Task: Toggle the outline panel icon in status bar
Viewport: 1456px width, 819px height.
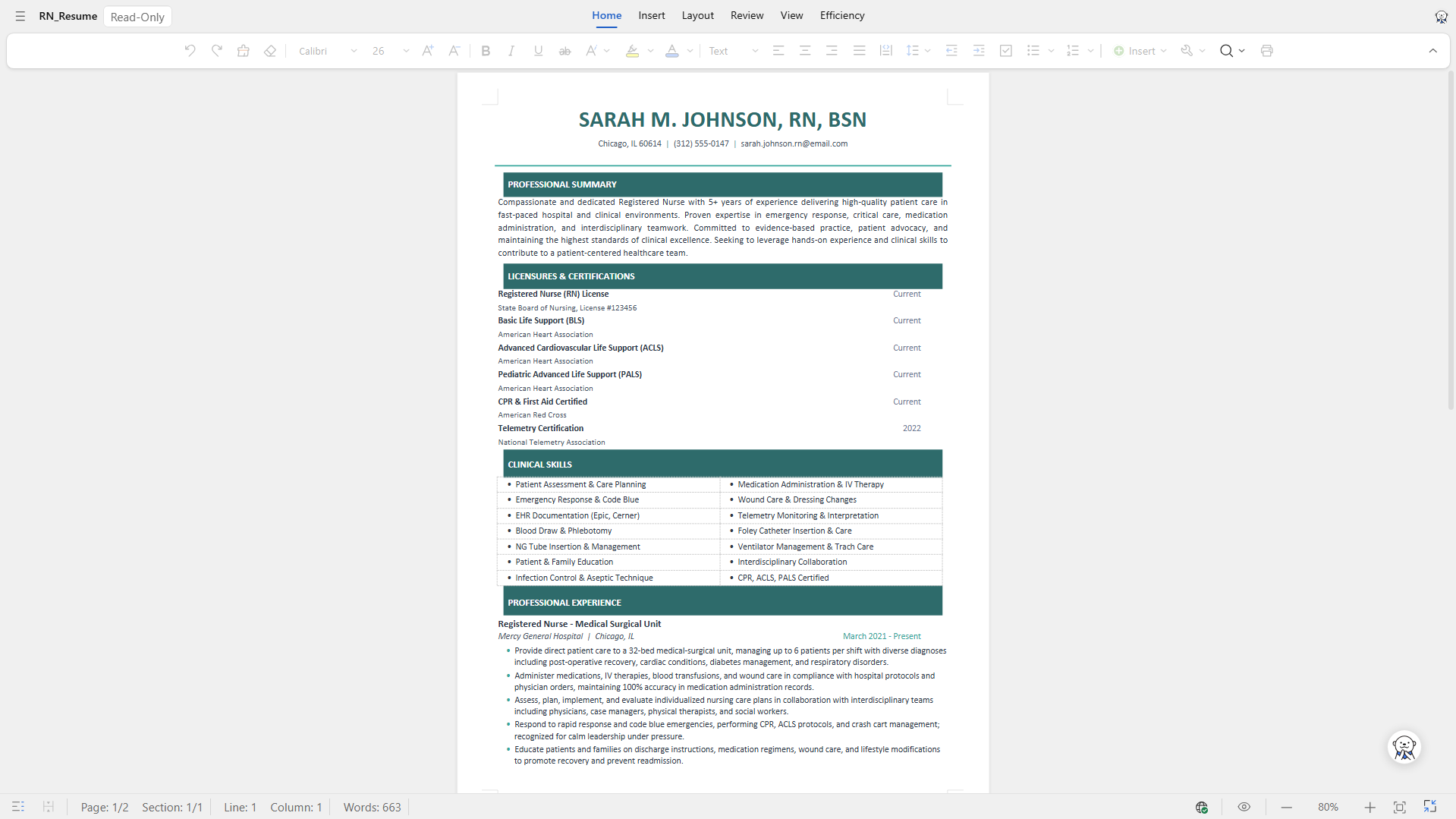Action: [x=18, y=807]
